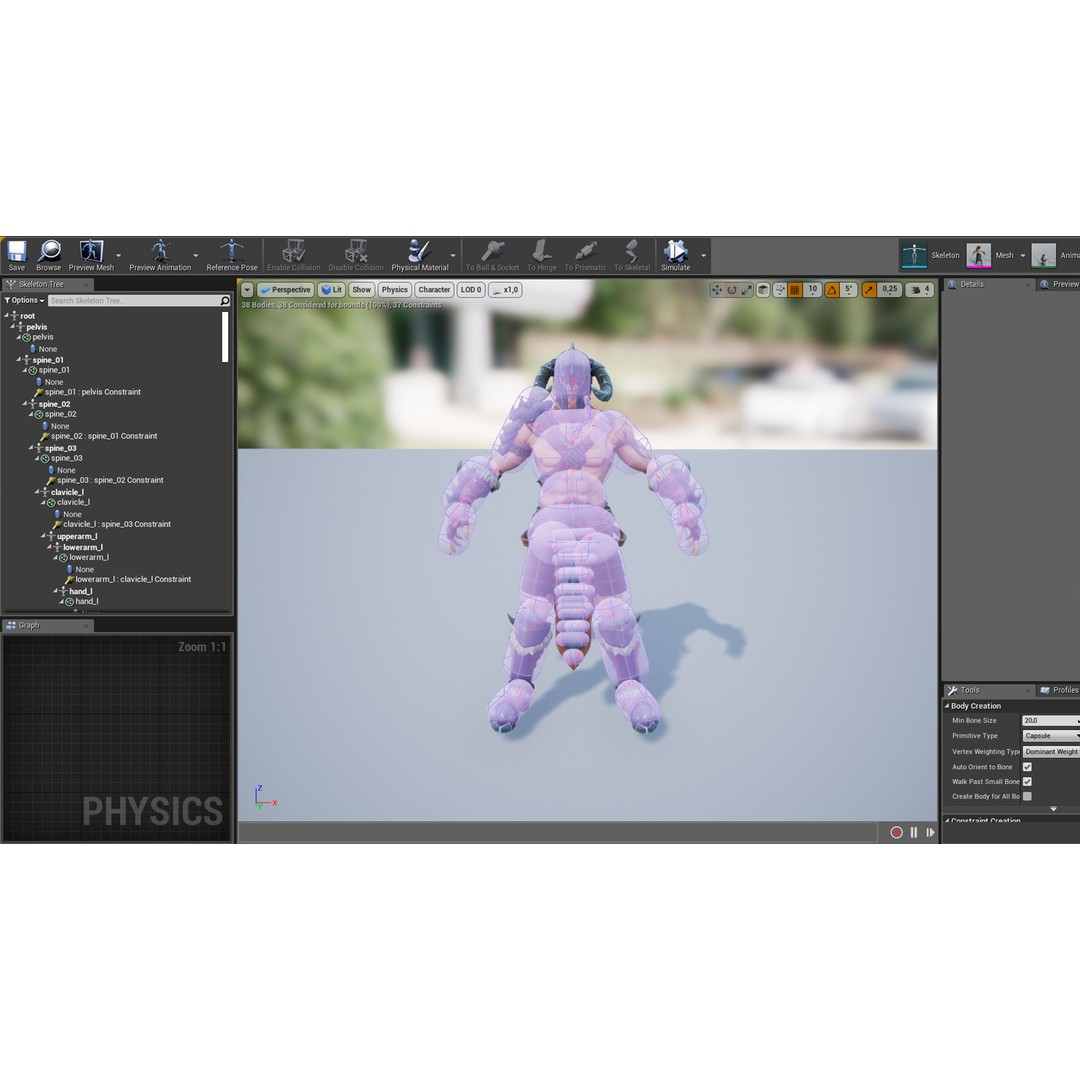Click Browse to find asset

click(x=48, y=256)
